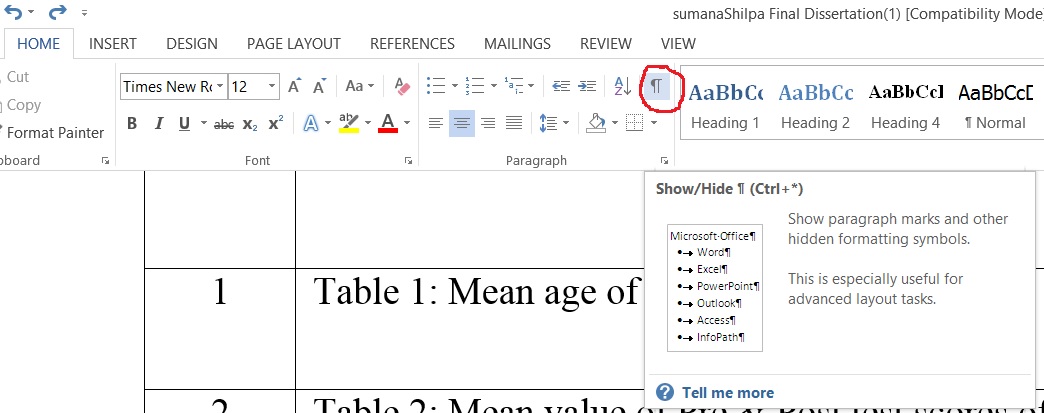
Task: Open Font dialog box launcher
Action: coord(408,161)
